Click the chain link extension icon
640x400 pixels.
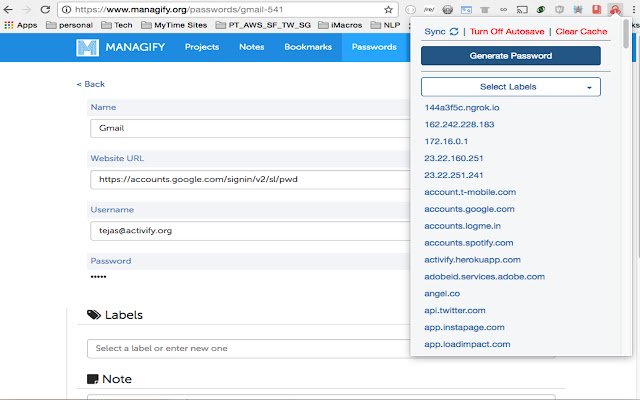pyautogui.click(x=503, y=9)
